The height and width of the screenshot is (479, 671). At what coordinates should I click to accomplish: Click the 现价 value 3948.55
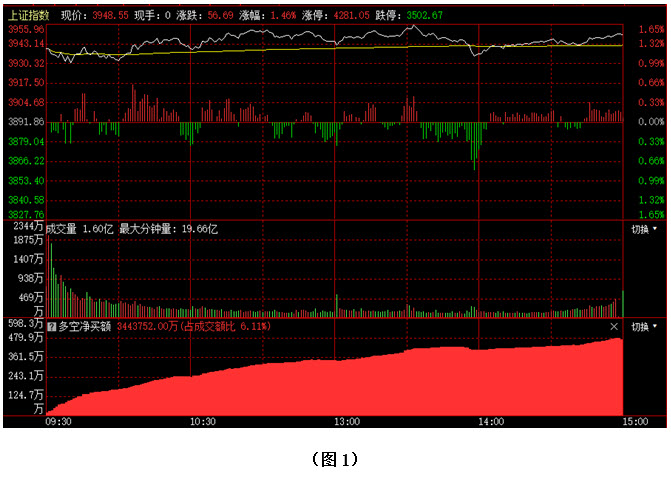pyautogui.click(x=110, y=16)
